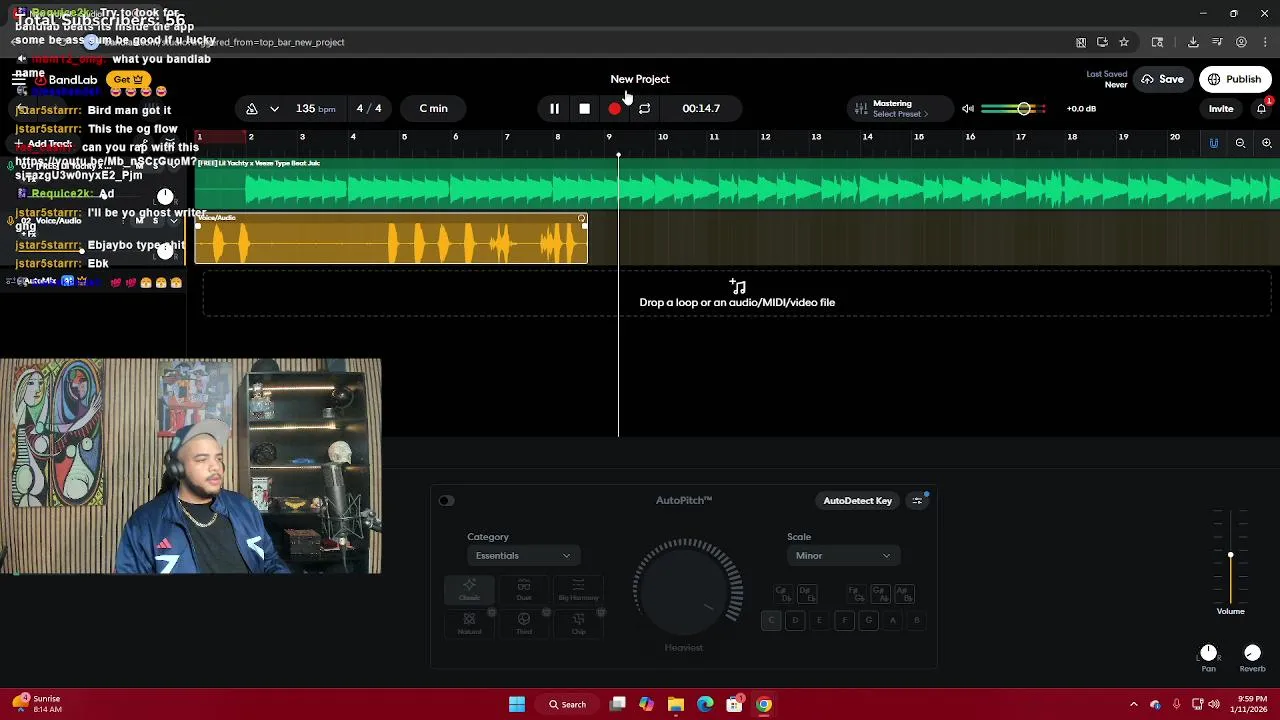Viewport: 1280px width, 720px height.
Task: Open the notifications bell
Action: coord(1262,108)
